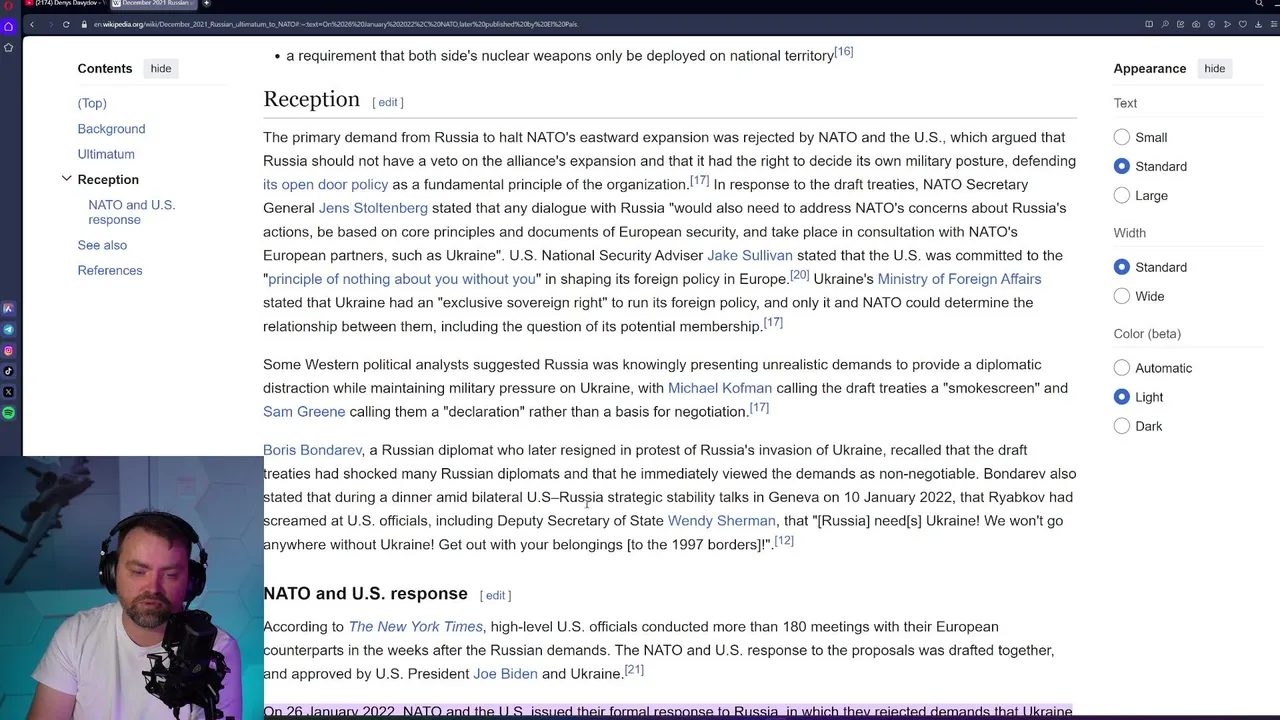Image resolution: width=1280 pixels, height=720 pixels.
Task: Click the tab search magnifier in title bar
Action: [x=1259, y=3]
